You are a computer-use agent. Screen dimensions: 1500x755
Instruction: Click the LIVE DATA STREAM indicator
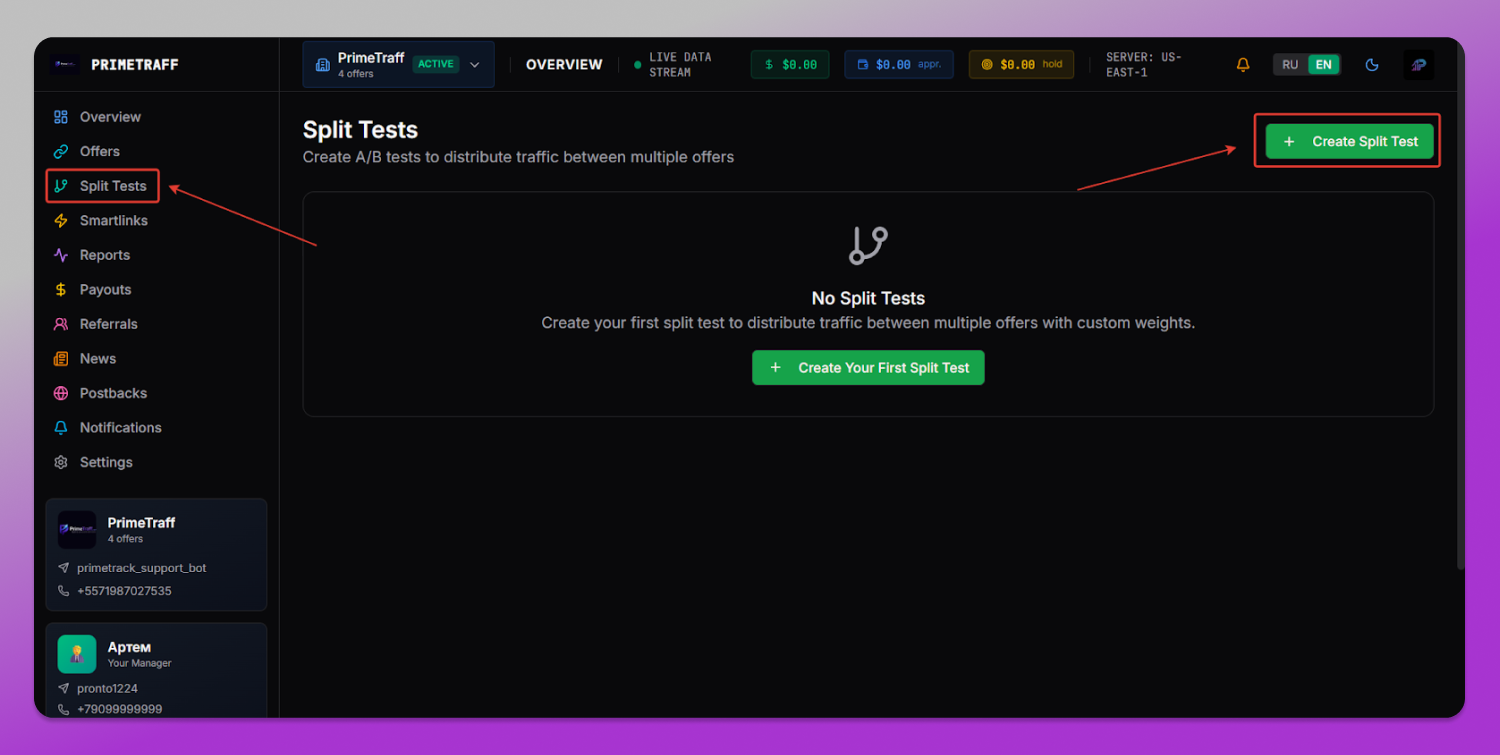pos(673,65)
